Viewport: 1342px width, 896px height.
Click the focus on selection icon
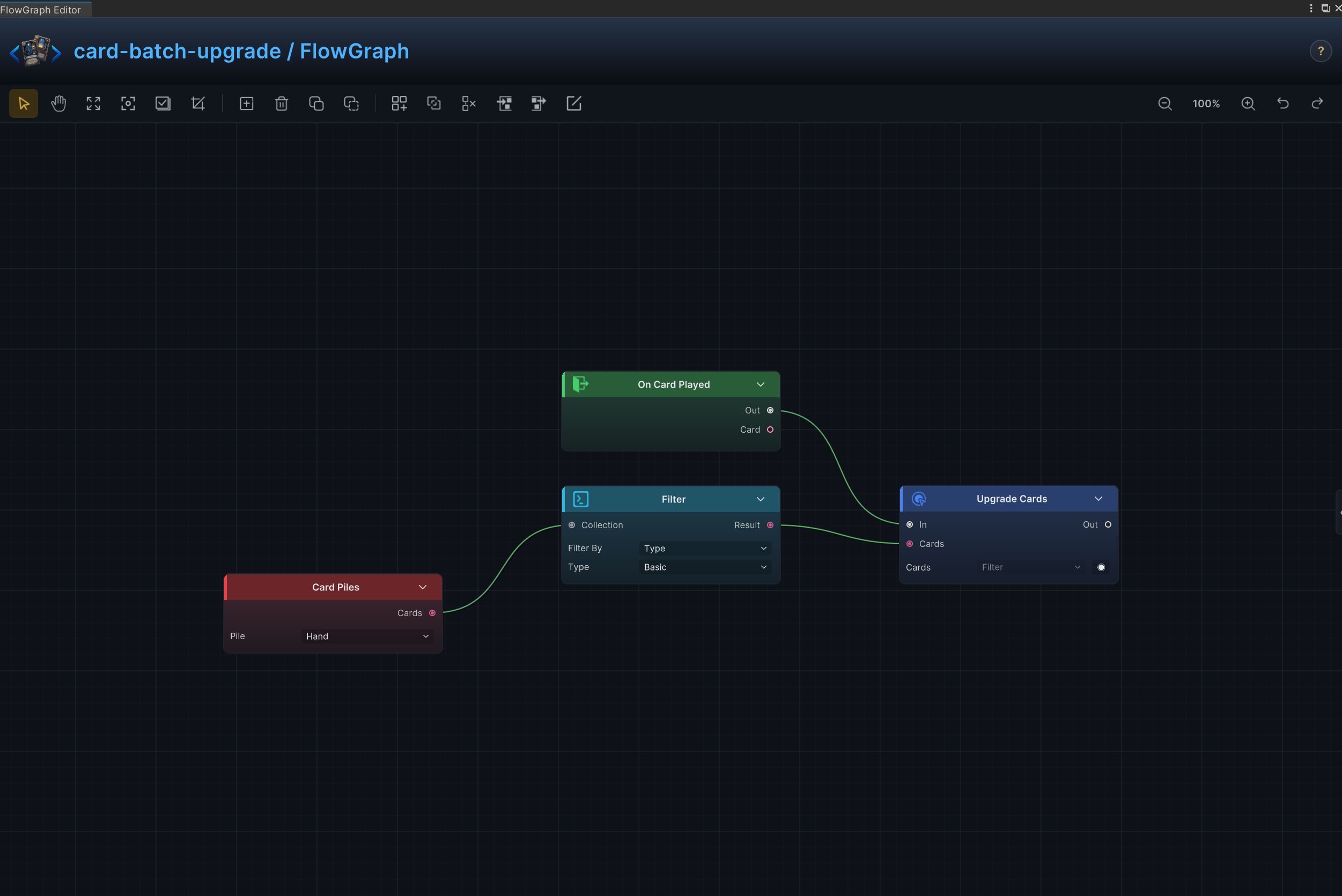tap(128, 103)
